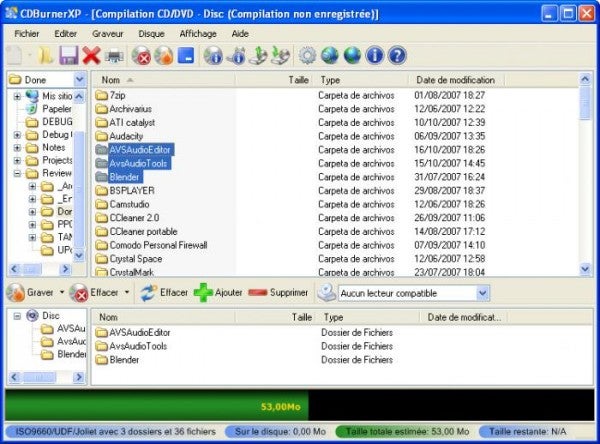Open the Editer menu
Viewport: 600px width, 444px height.
coord(65,34)
